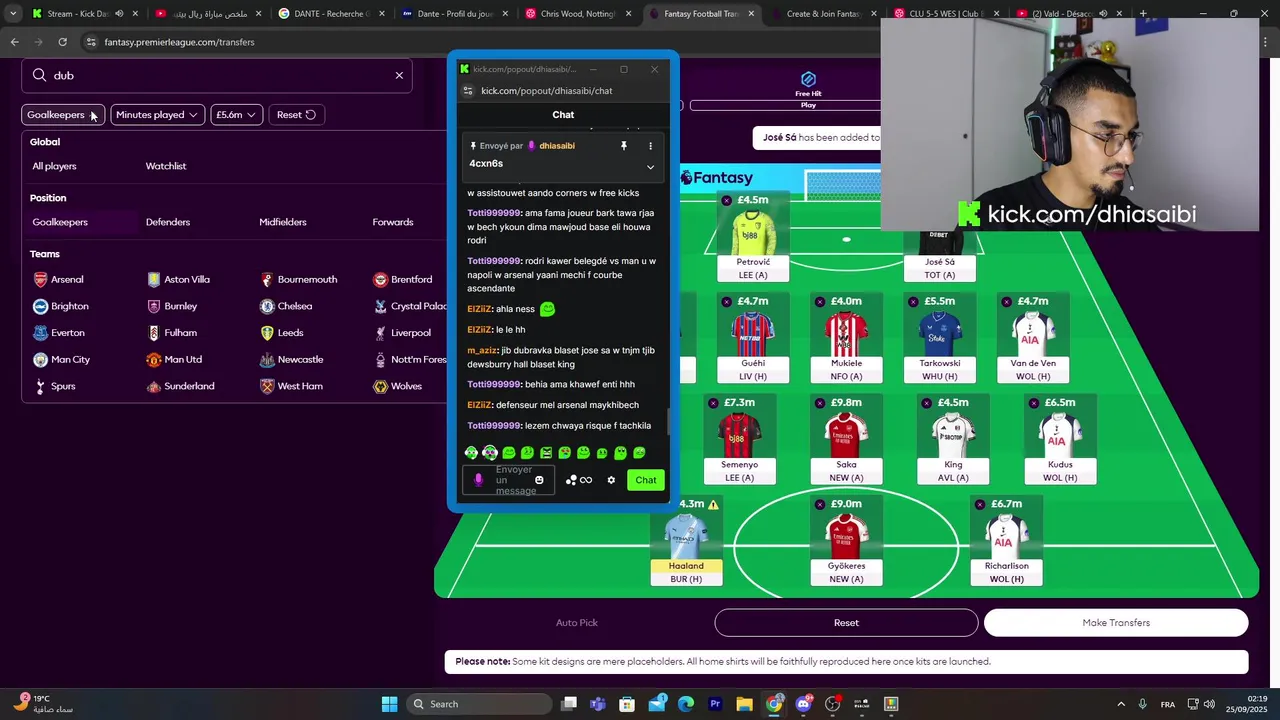Image resolution: width=1280 pixels, height=720 pixels.
Task: Clear the 'dub' search text with X
Action: coord(399,75)
